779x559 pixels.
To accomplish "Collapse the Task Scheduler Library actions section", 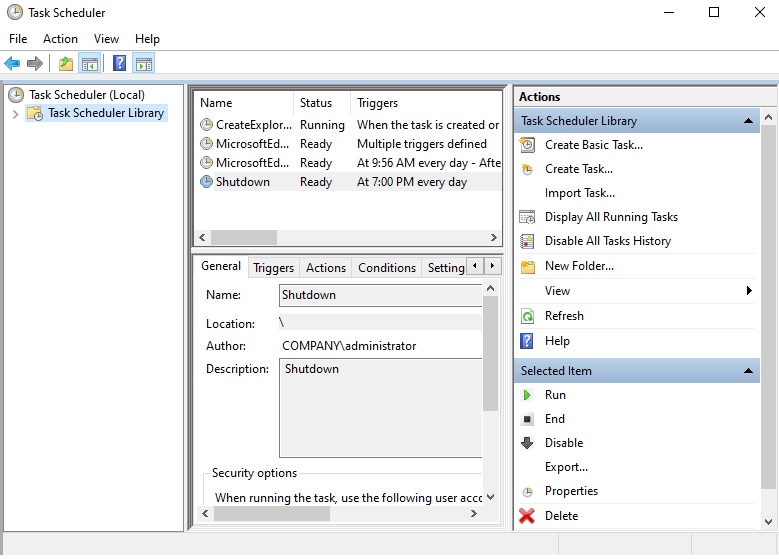I will 748,121.
